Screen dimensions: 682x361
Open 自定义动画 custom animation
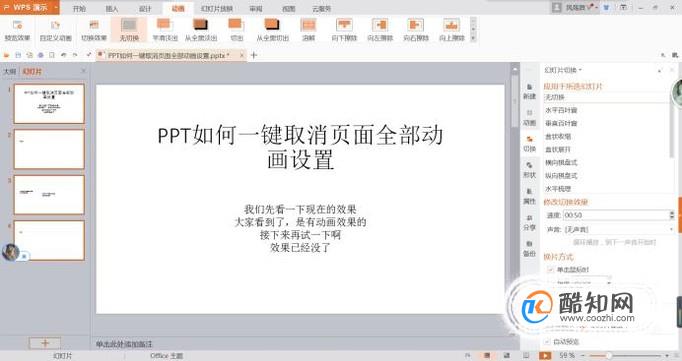tap(55, 30)
